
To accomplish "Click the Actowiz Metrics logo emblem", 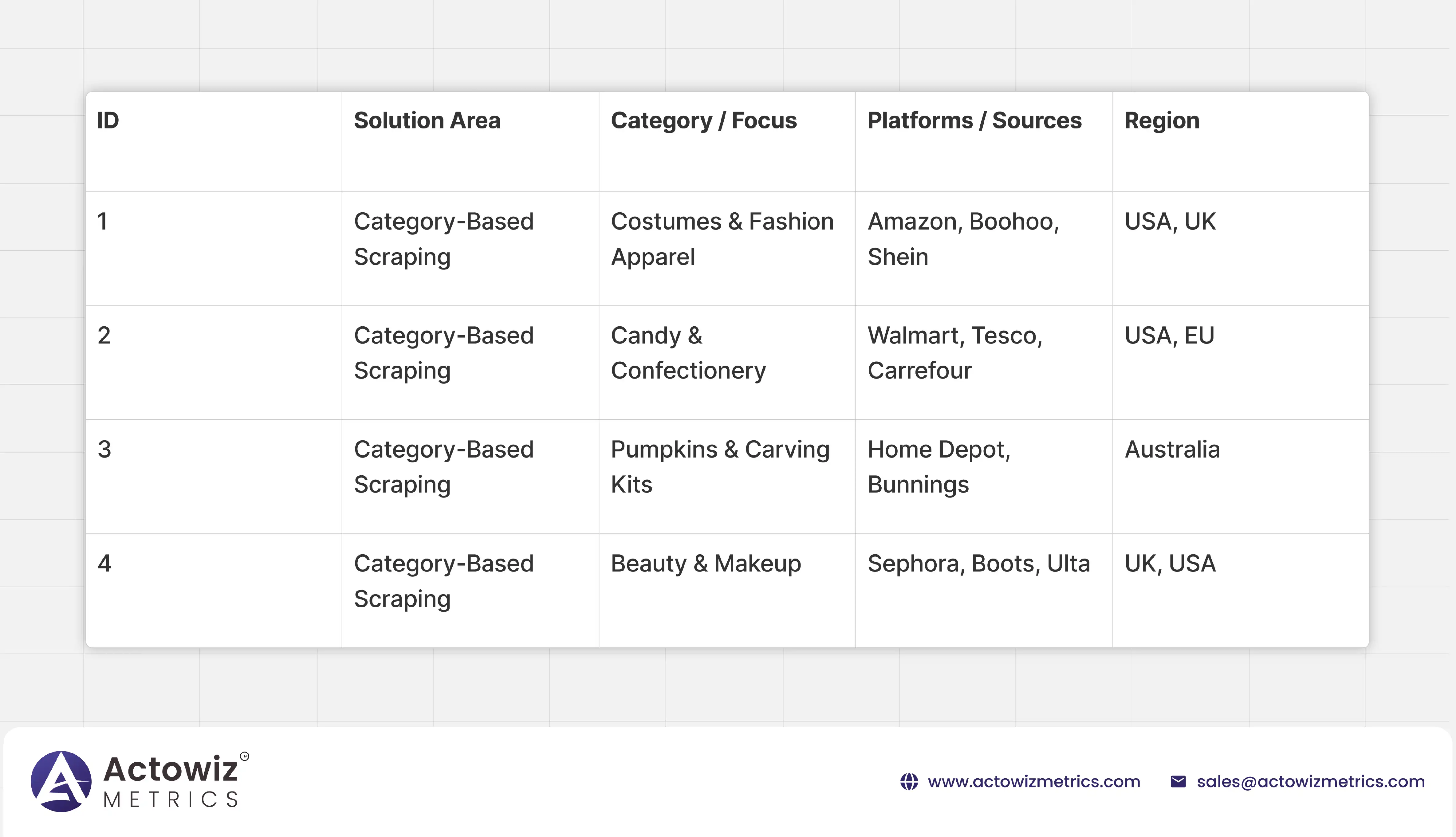I will (61, 781).
